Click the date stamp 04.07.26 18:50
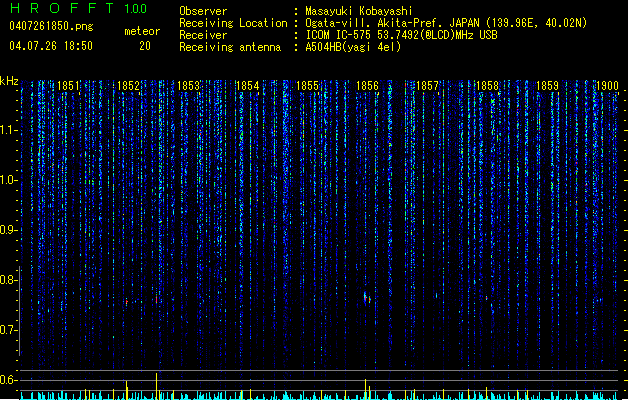The image size is (629, 400). pos(51,46)
